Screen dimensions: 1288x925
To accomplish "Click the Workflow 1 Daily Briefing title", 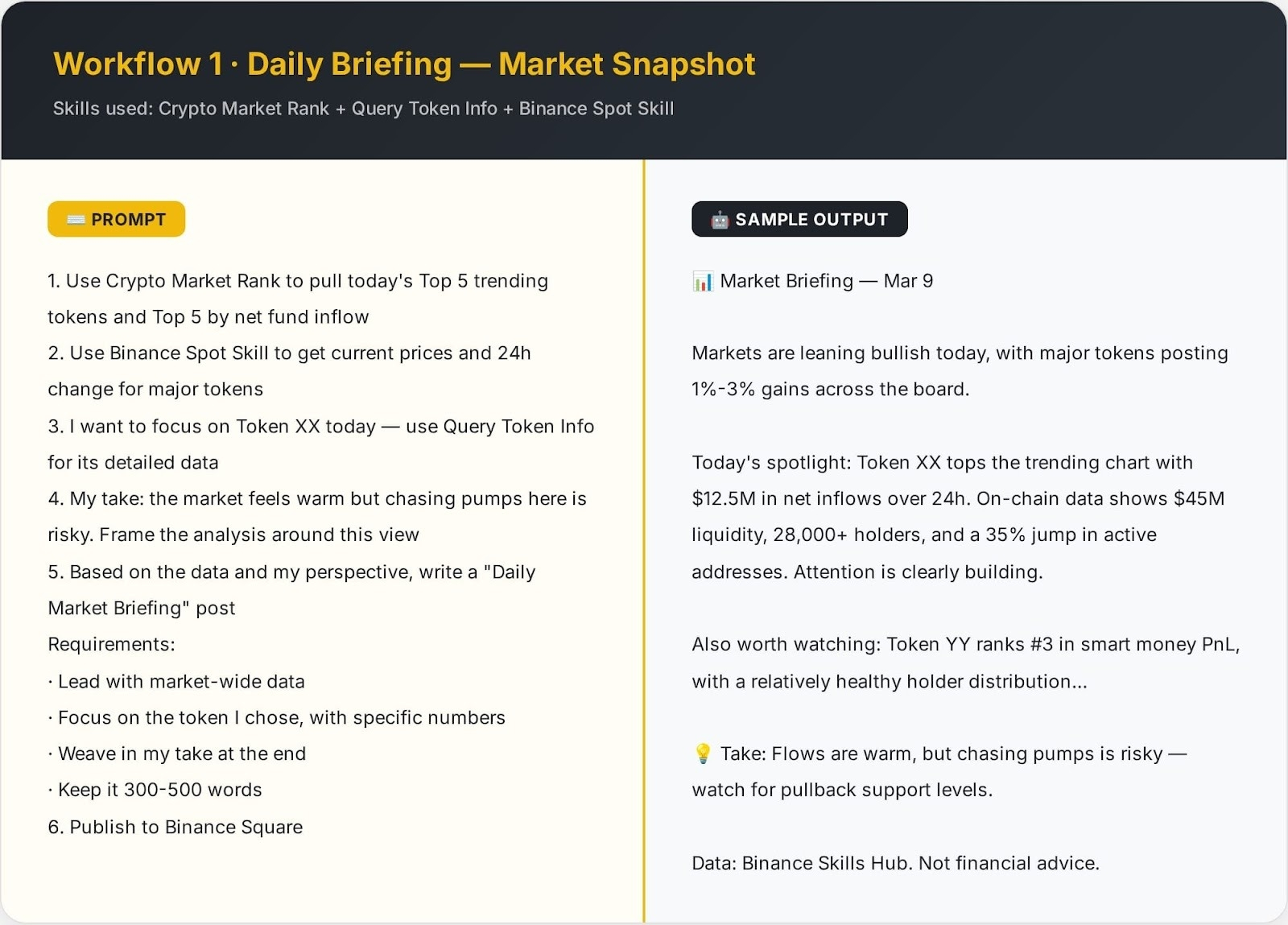I will 404,64.
